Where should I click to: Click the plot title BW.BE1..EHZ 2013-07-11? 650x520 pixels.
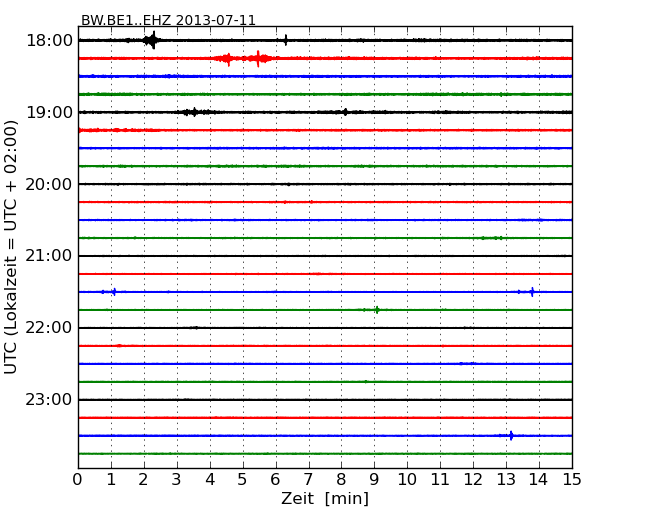(x=168, y=20)
